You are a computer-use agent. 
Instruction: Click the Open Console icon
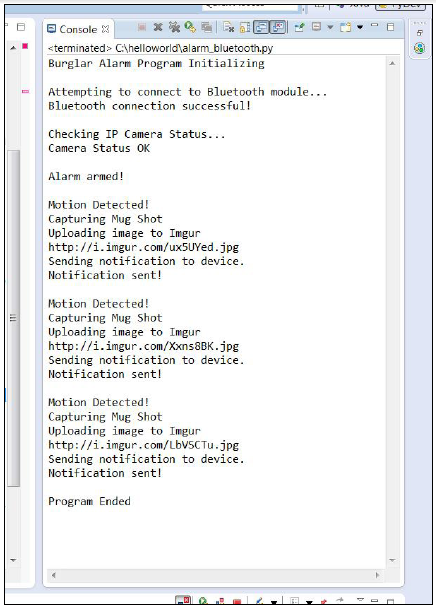[x=345, y=27]
